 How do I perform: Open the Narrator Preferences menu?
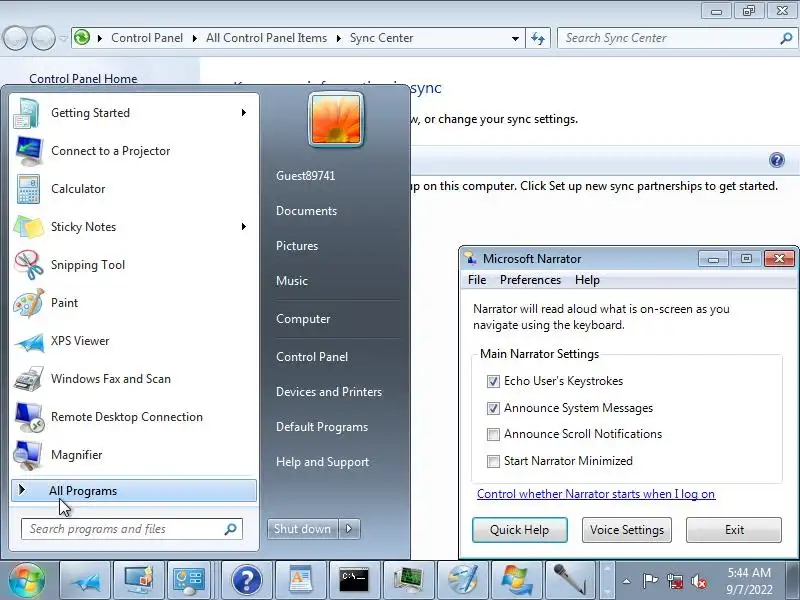(530, 280)
